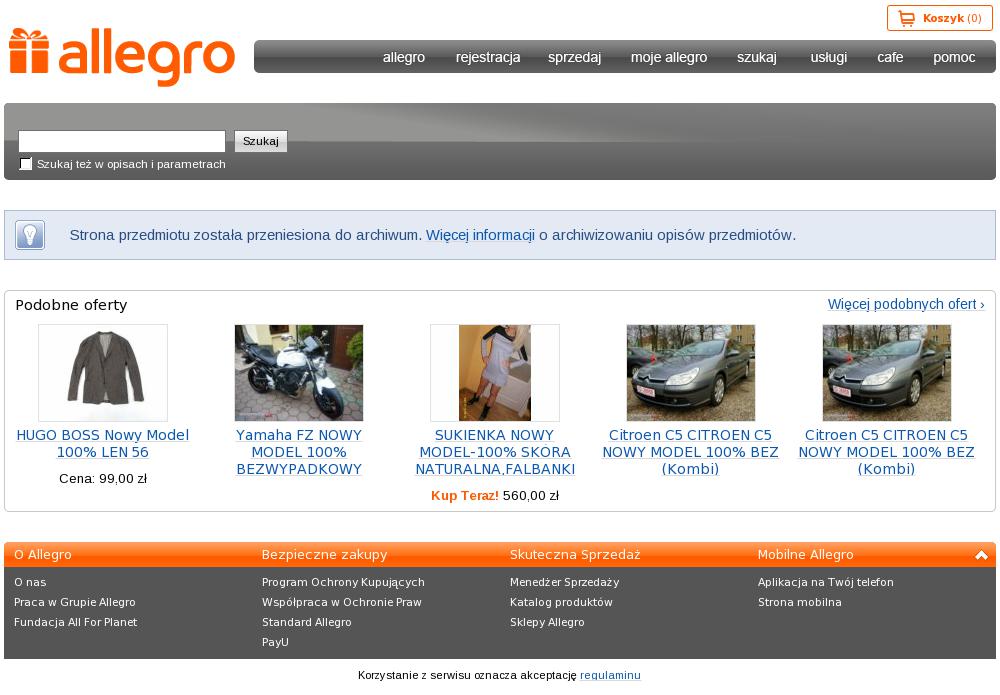Open the dress offer thumbnail
This screenshot has width=1000, height=695.
495,373
